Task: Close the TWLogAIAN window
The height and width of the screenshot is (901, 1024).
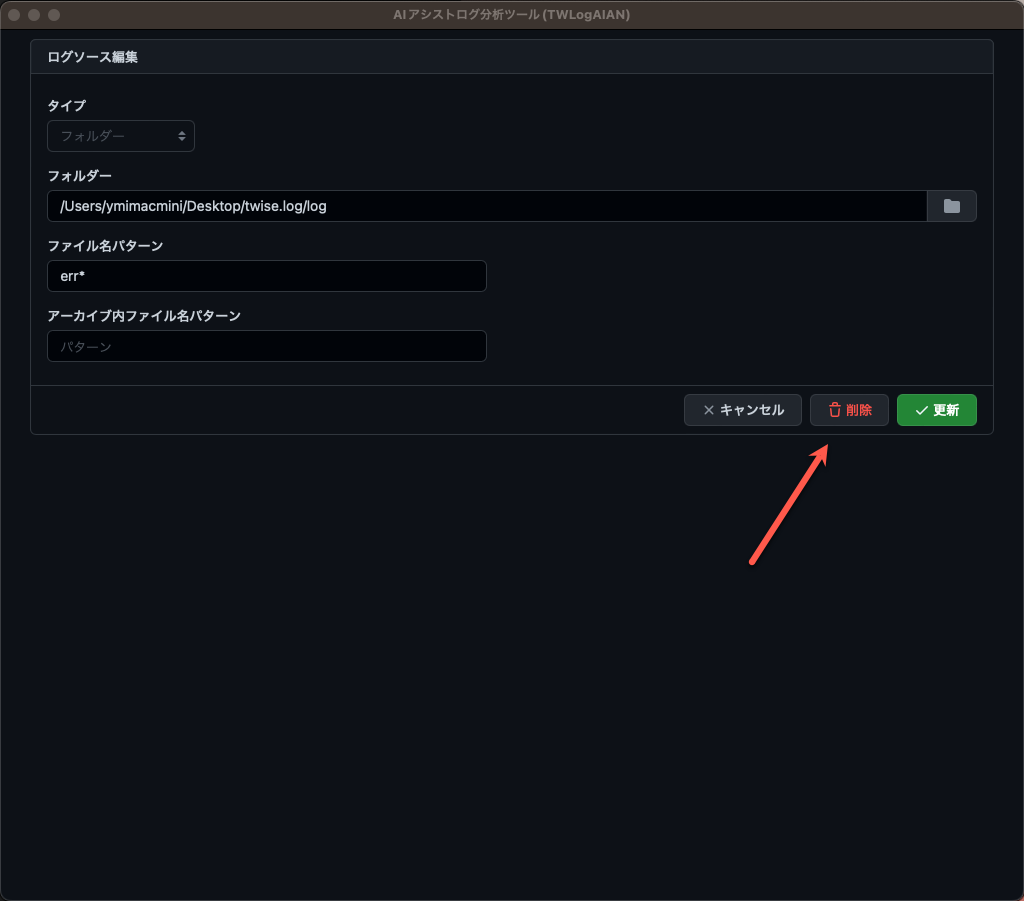Action: (14, 15)
